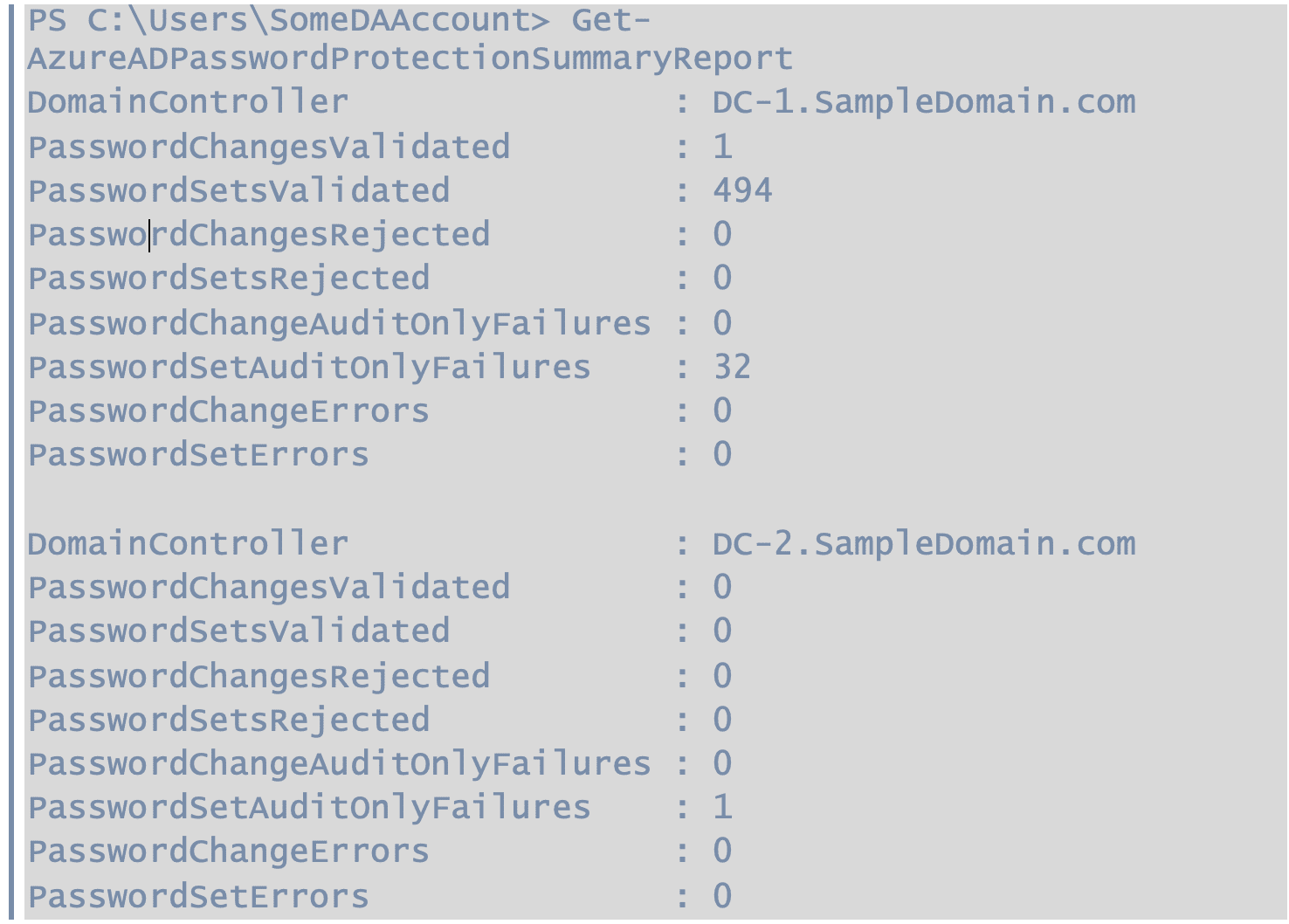Click the first PasswordSetsRejected label
This screenshot has height=924, width=1289.
[229, 279]
